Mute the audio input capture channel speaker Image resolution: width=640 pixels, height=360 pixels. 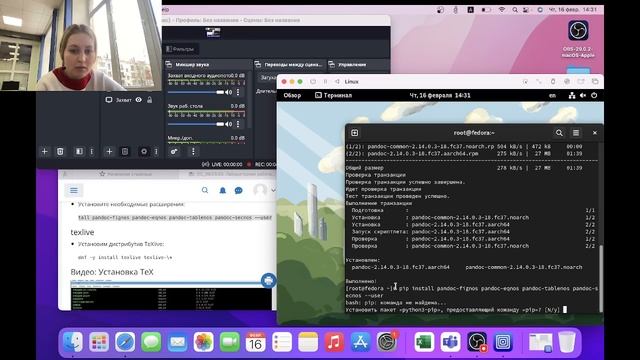tap(229, 92)
